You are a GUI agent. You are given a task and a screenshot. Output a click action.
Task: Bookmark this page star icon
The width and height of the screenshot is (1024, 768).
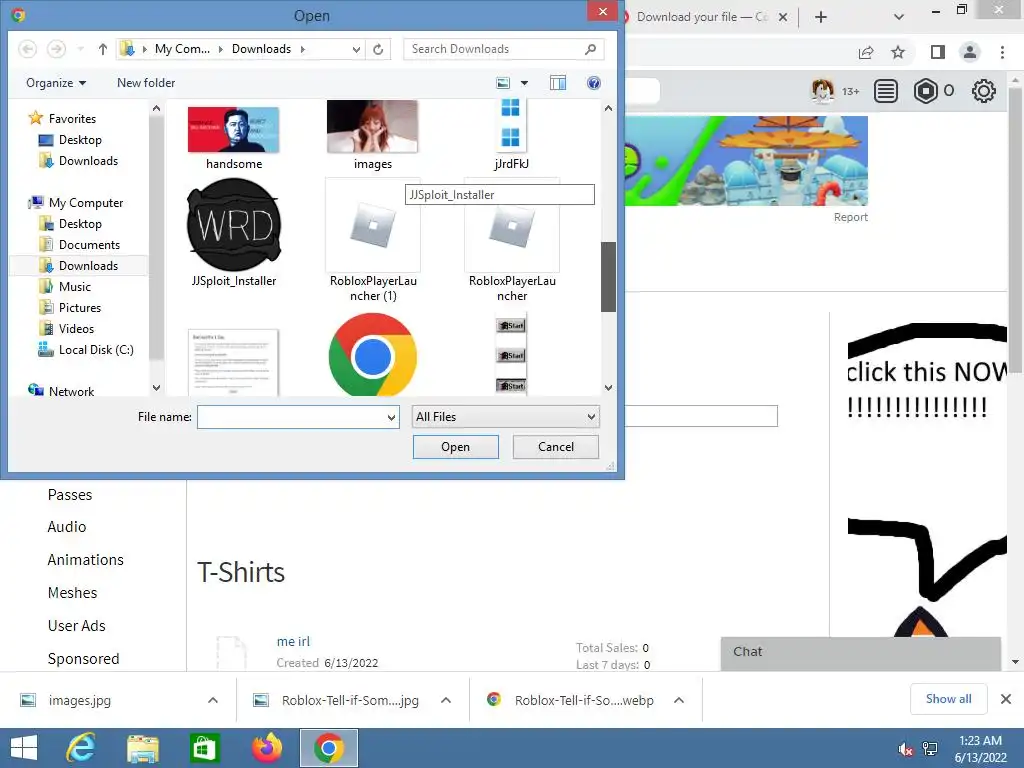tap(898, 52)
